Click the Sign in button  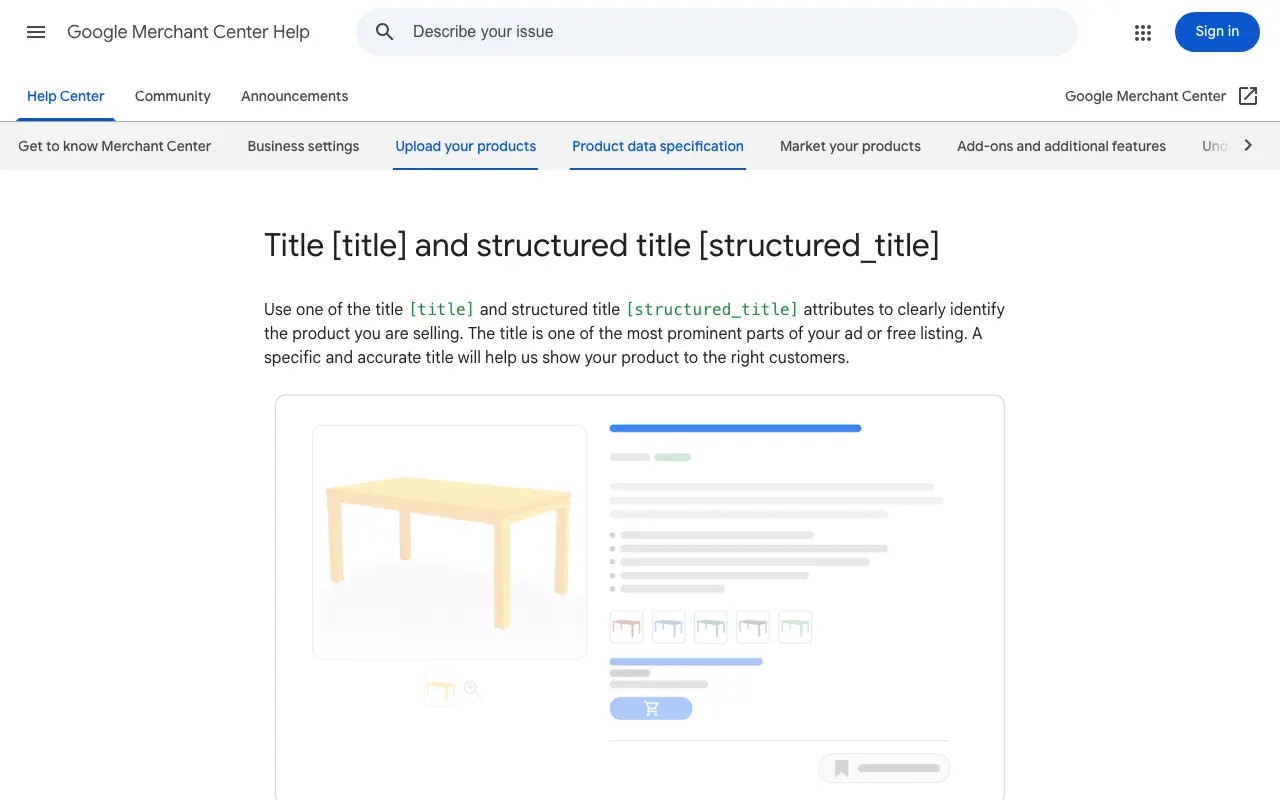click(1217, 32)
